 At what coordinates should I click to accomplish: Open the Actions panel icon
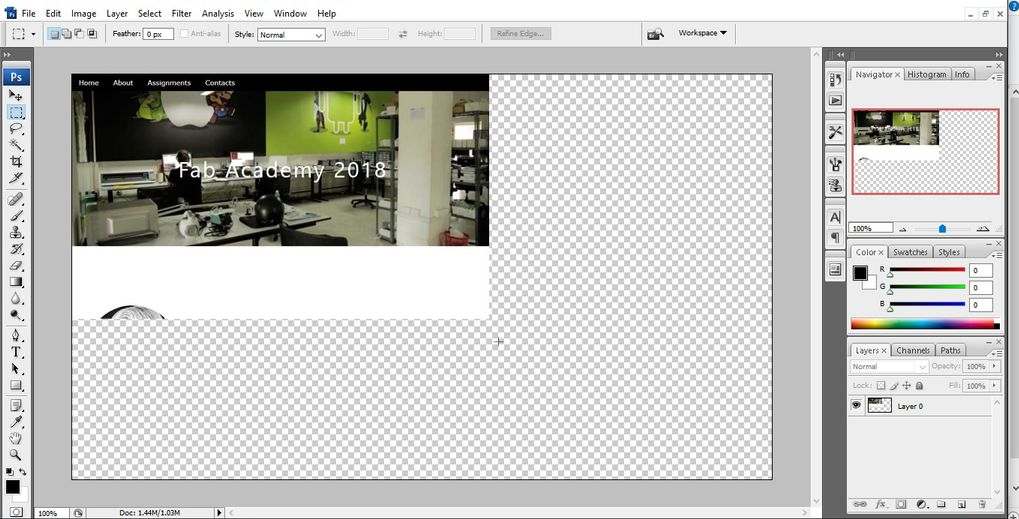coord(836,101)
